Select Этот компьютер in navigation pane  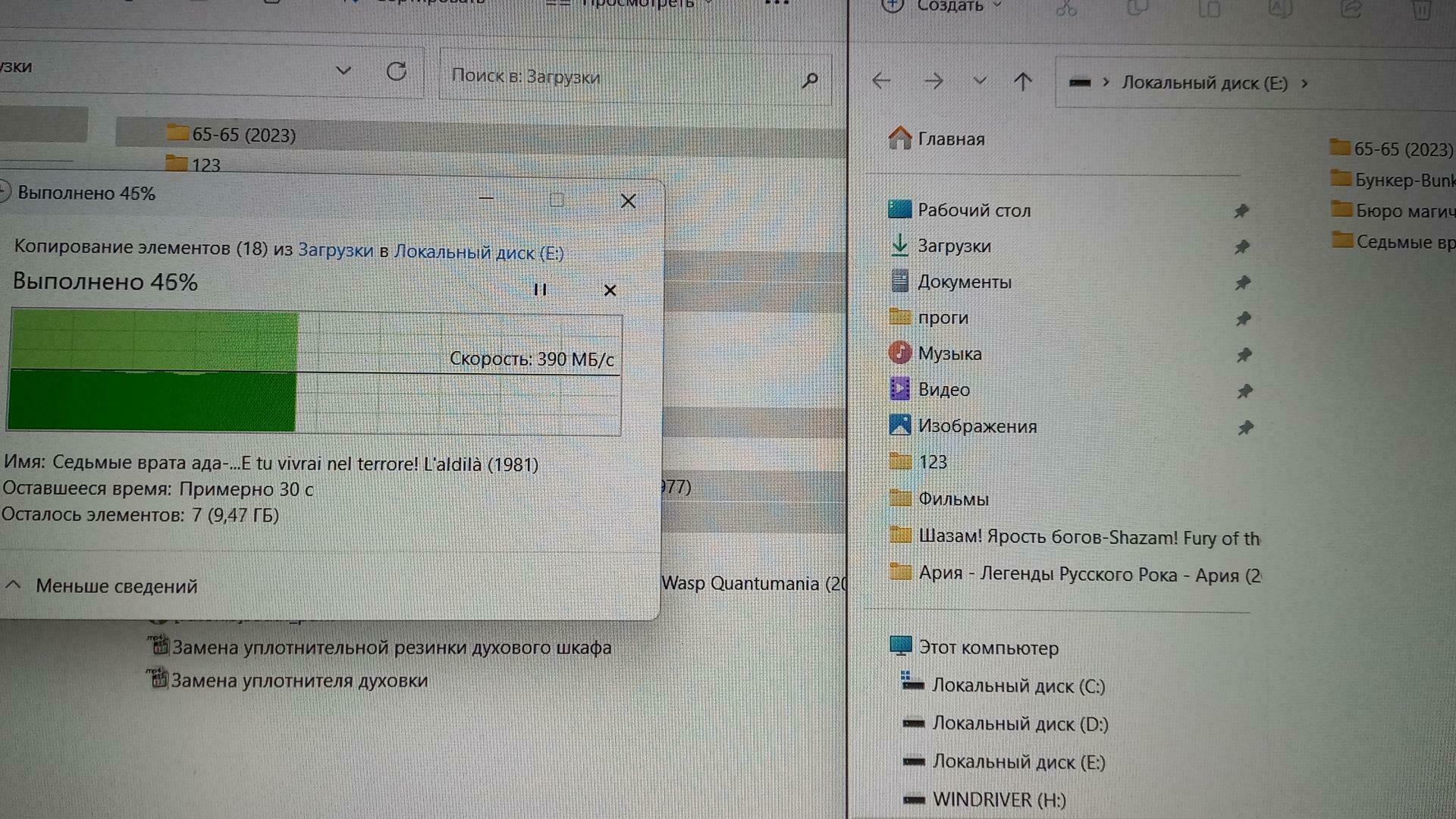click(x=974, y=647)
